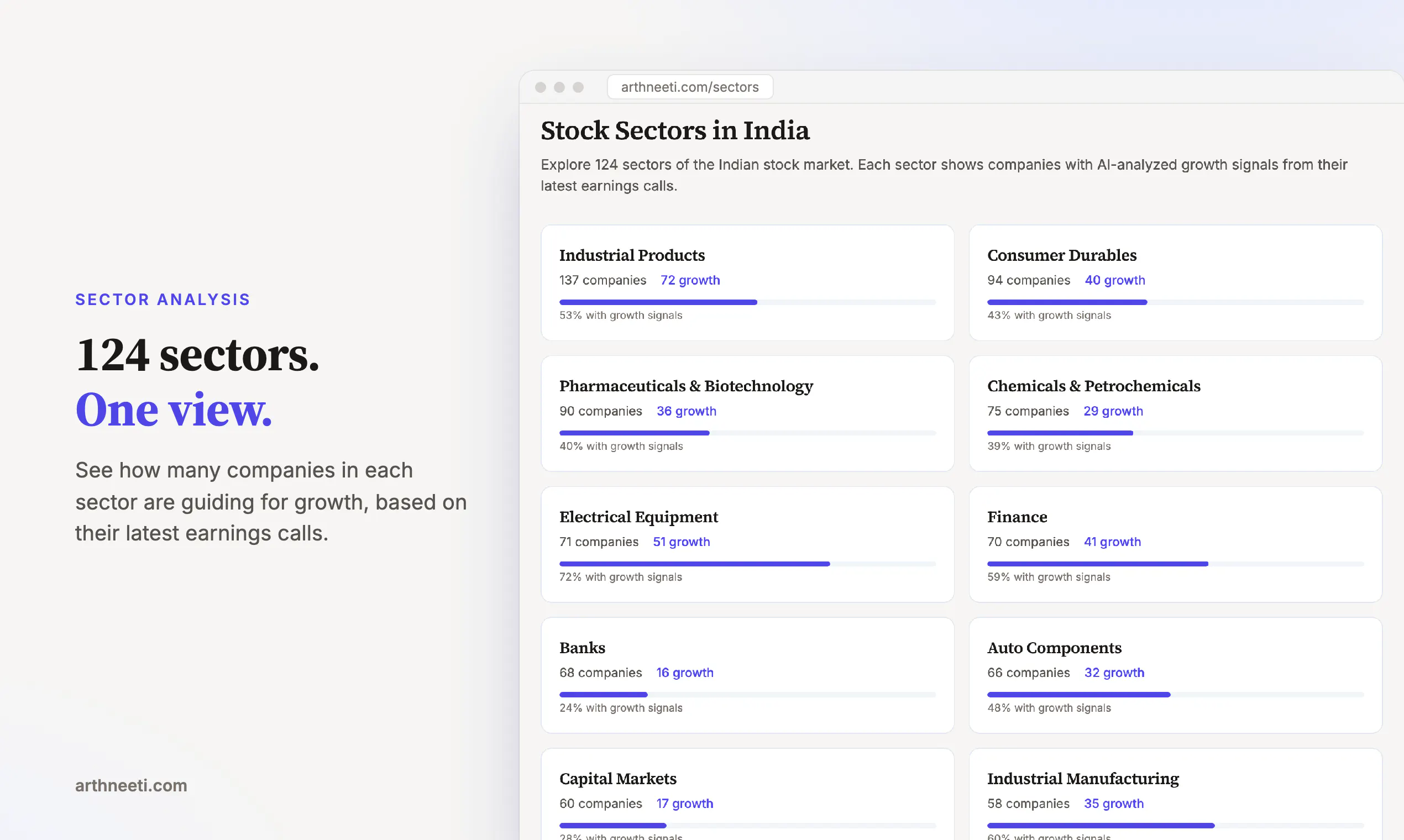This screenshot has width=1404, height=840.
Task: Open the Banks sector heading
Action: [582, 648]
